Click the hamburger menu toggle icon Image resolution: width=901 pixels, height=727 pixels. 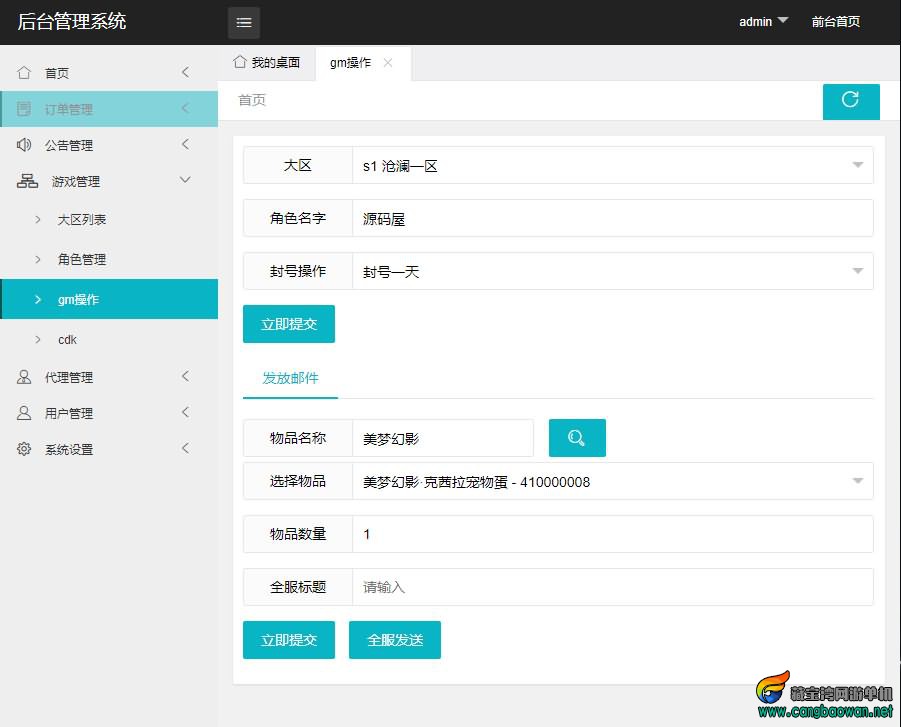[x=243, y=22]
